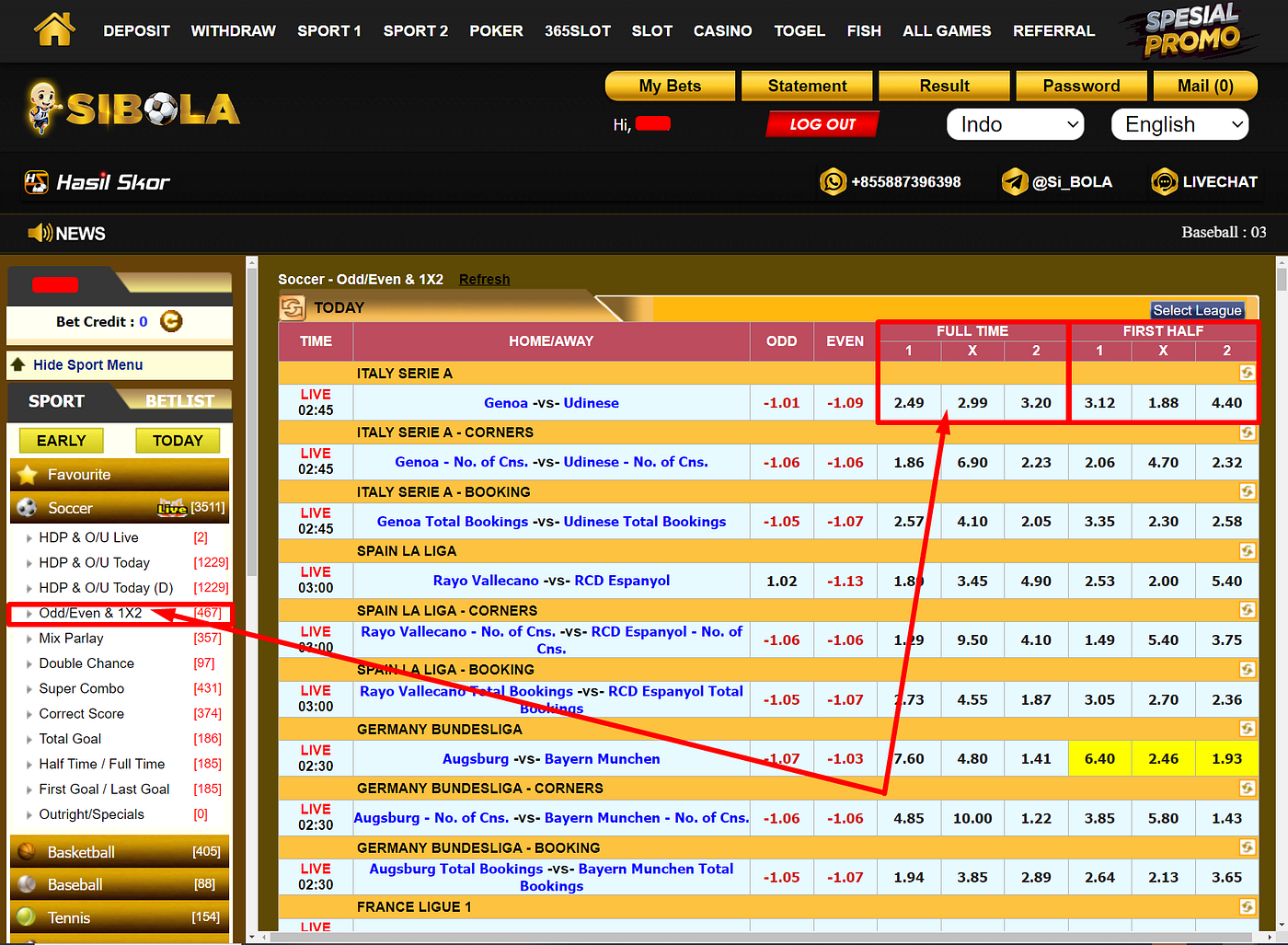Open the Hasil Skor results icon
This screenshot has height=945, width=1288.
(36, 182)
